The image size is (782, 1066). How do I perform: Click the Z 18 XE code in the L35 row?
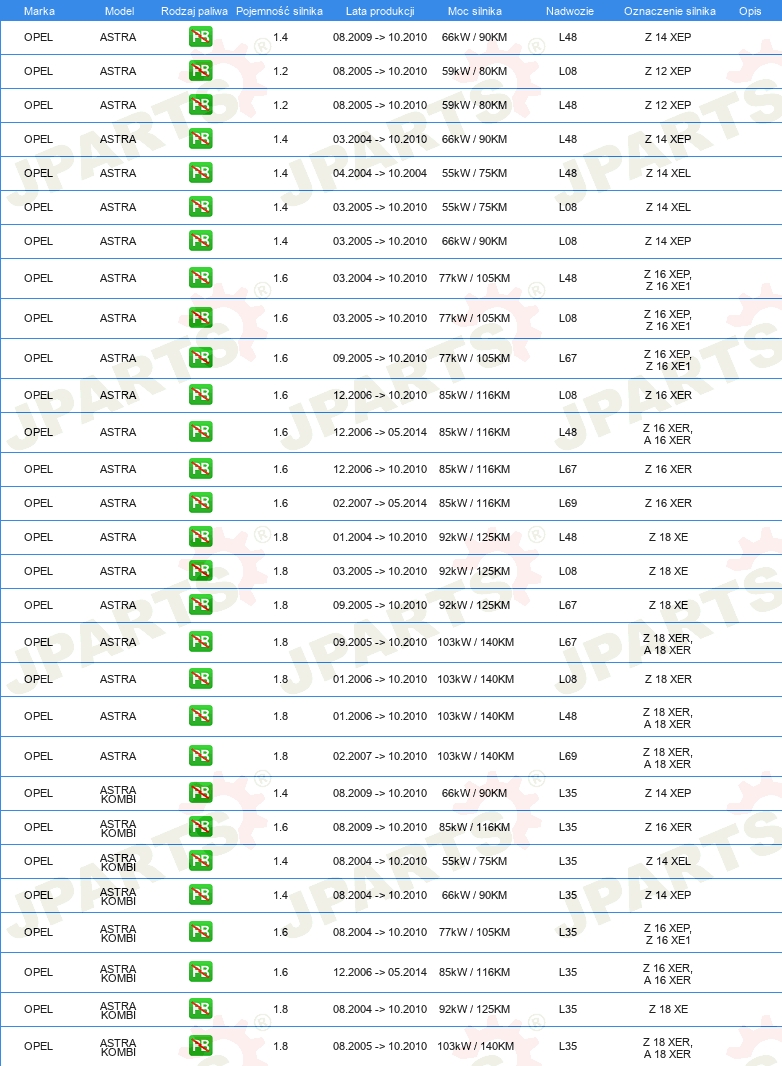coord(668,1009)
